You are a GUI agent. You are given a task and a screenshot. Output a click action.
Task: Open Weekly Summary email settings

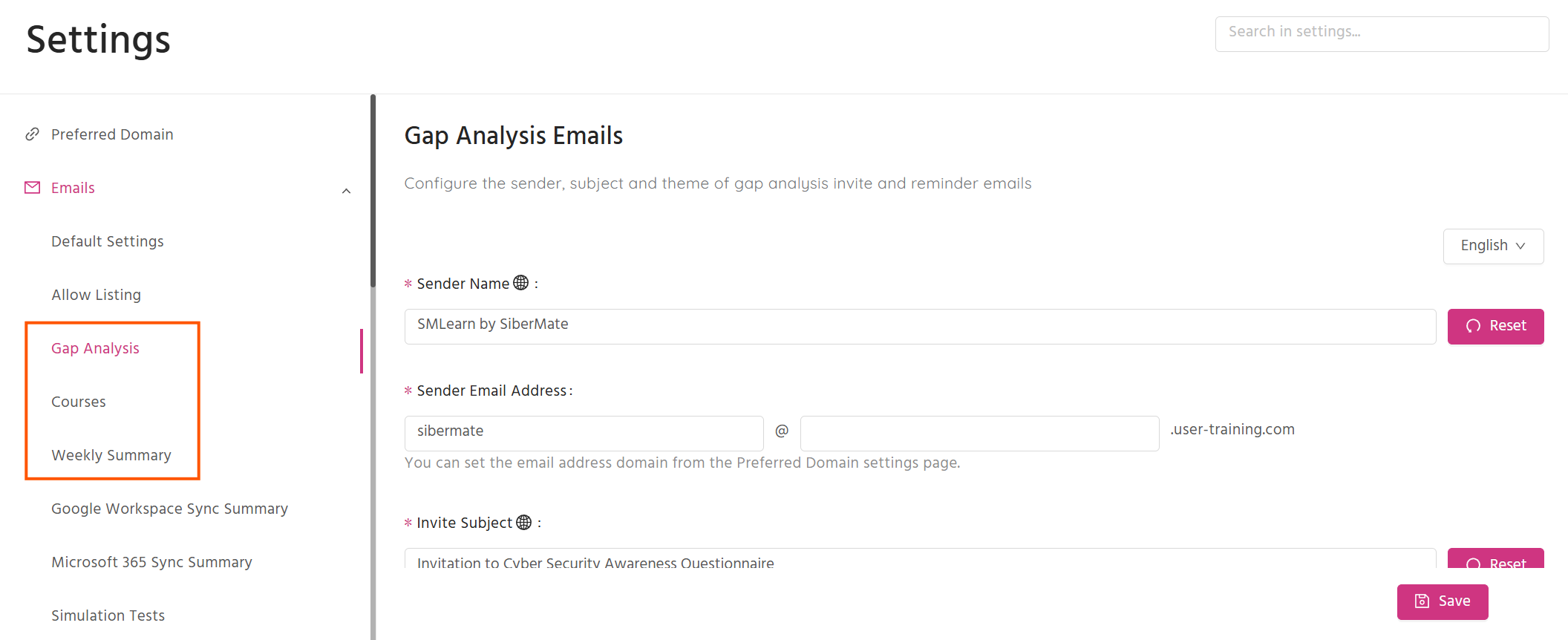click(111, 455)
